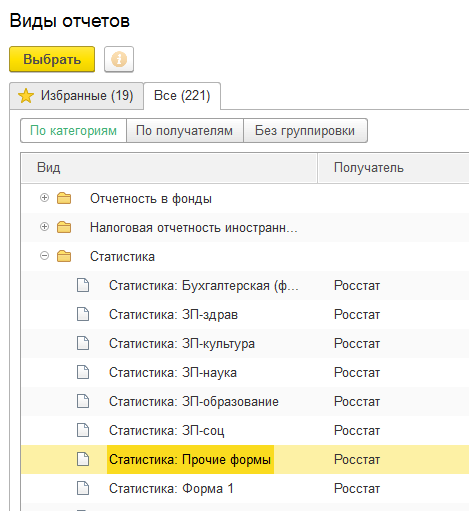This screenshot has width=469, height=511.
Task: Select the Статистика category row
Action: [x=245, y=256]
